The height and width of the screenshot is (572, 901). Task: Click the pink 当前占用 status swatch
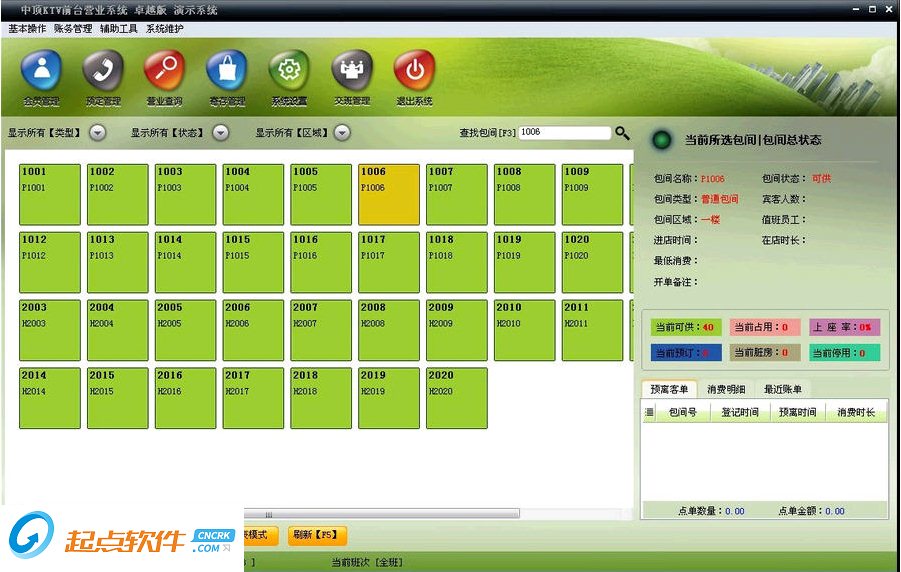tap(765, 327)
